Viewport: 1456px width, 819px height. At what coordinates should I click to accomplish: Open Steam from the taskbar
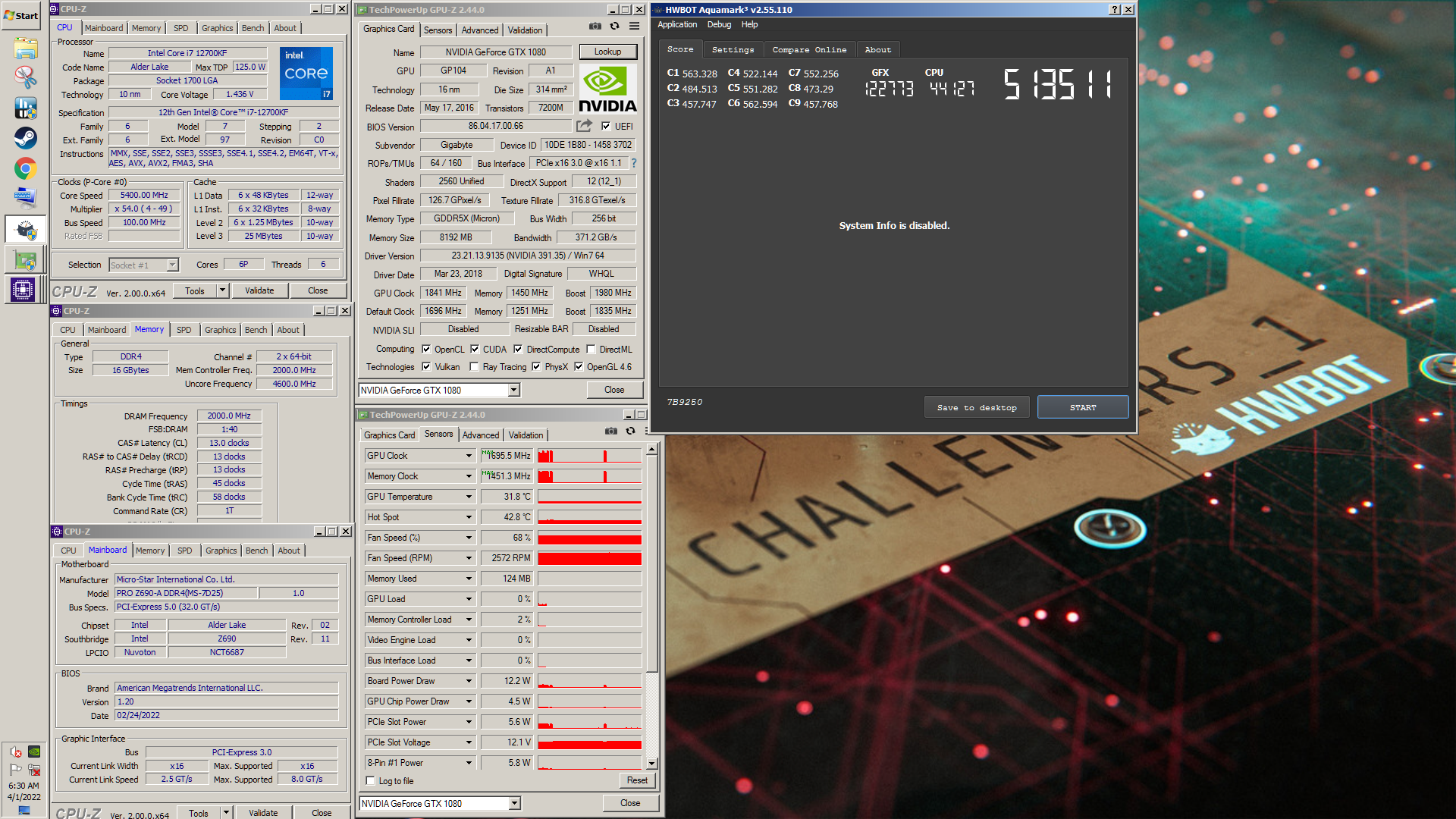click(25, 138)
